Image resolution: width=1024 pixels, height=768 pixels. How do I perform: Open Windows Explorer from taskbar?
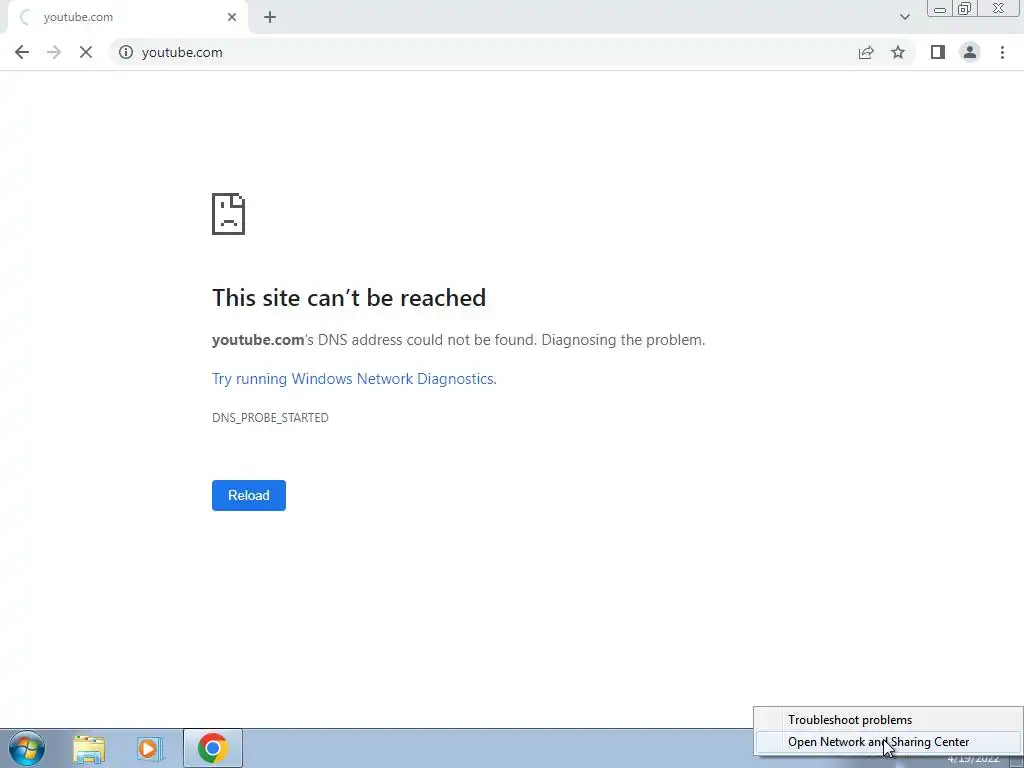tap(89, 749)
